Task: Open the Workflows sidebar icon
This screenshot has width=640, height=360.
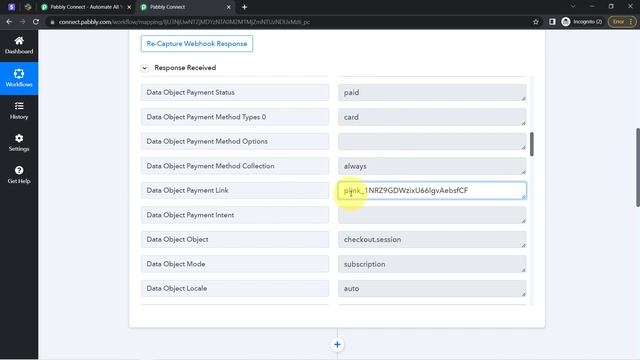Action: click(19, 74)
